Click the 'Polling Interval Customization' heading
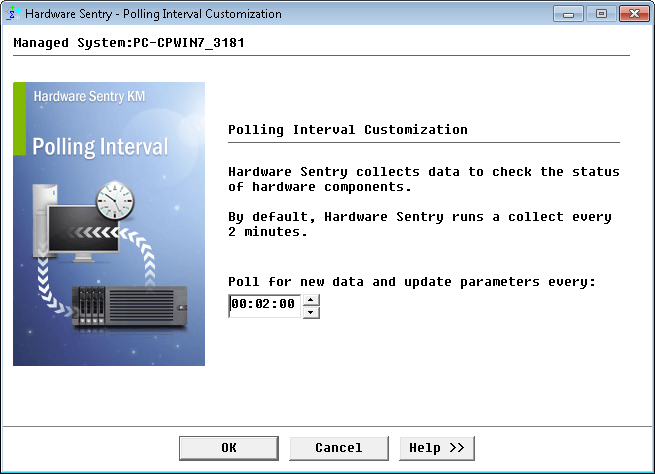This screenshot has width=655, height=474. coord(348,129)
